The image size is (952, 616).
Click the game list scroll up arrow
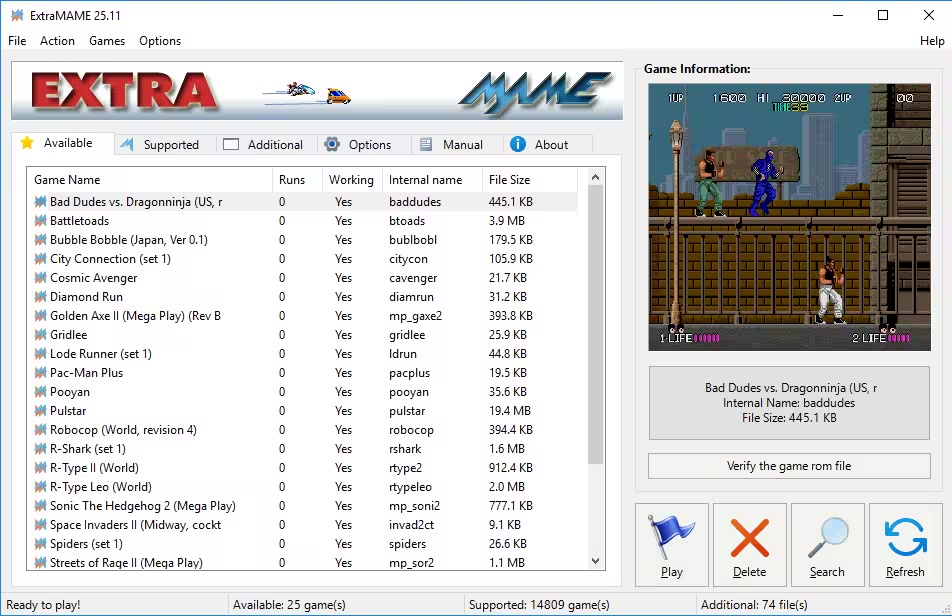click(596, 178)
